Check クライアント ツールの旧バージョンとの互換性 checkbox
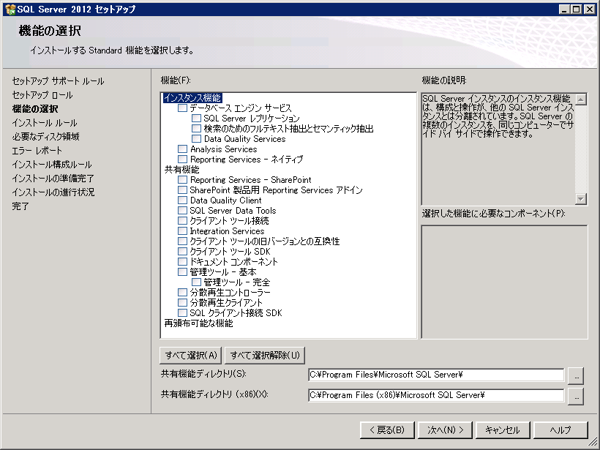Viewport: 600px width, 450px height. coord(183,241)
